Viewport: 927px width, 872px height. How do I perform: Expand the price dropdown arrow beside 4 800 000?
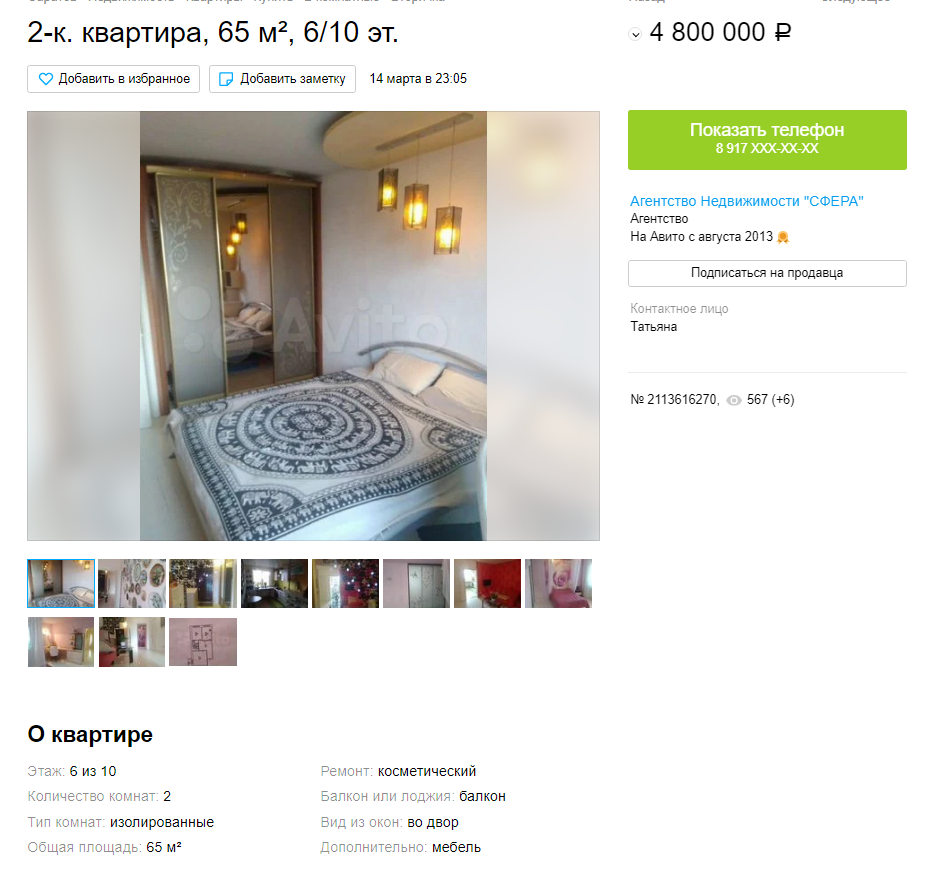[x=635, y=34]
